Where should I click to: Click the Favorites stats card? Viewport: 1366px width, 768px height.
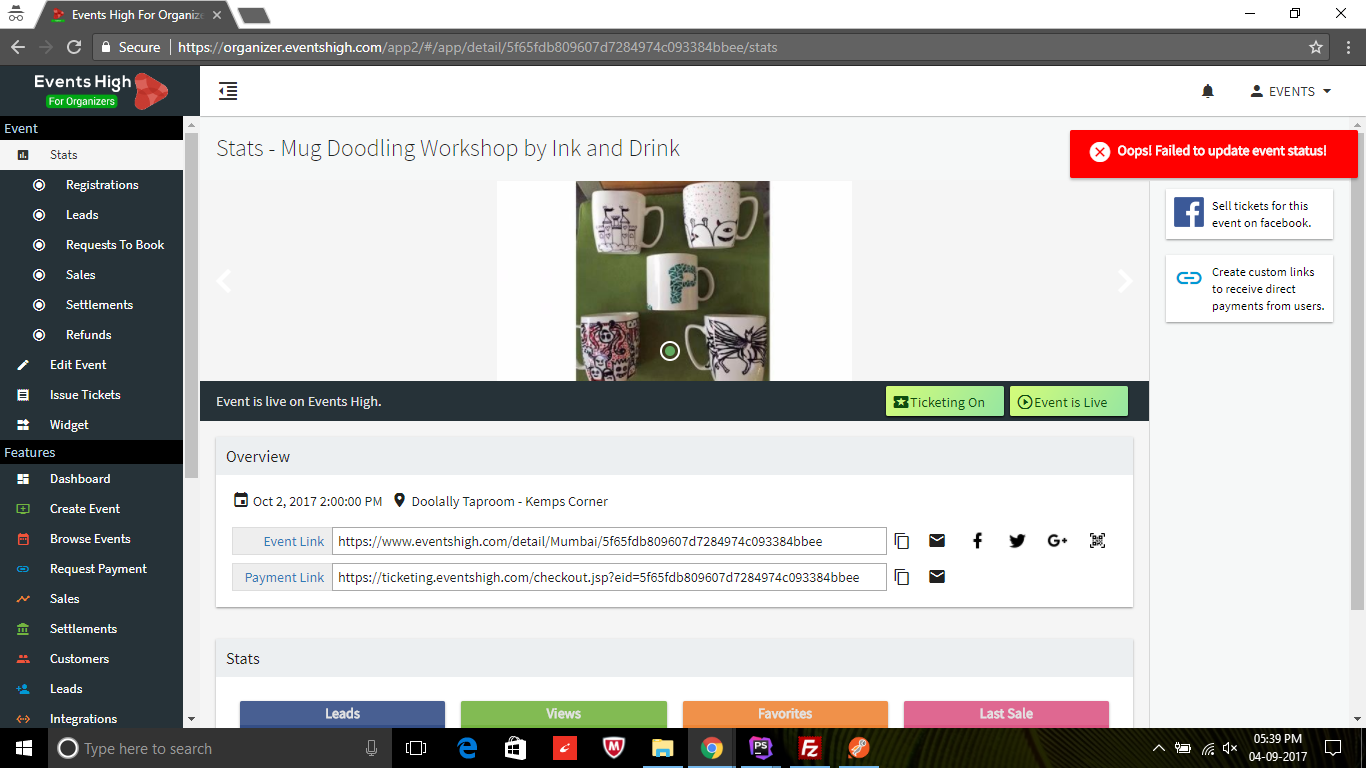coord(785,714)
